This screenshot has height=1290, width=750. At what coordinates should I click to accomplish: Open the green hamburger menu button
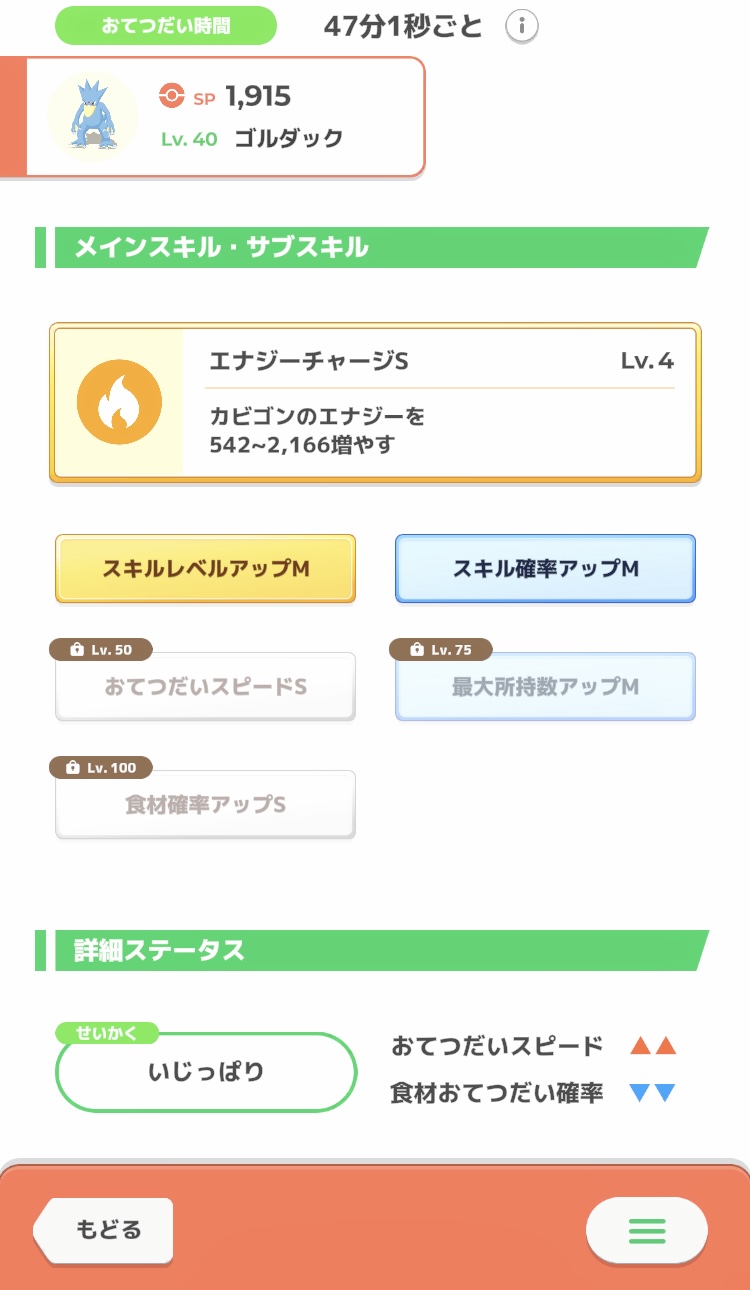(x=647, y=1230)
